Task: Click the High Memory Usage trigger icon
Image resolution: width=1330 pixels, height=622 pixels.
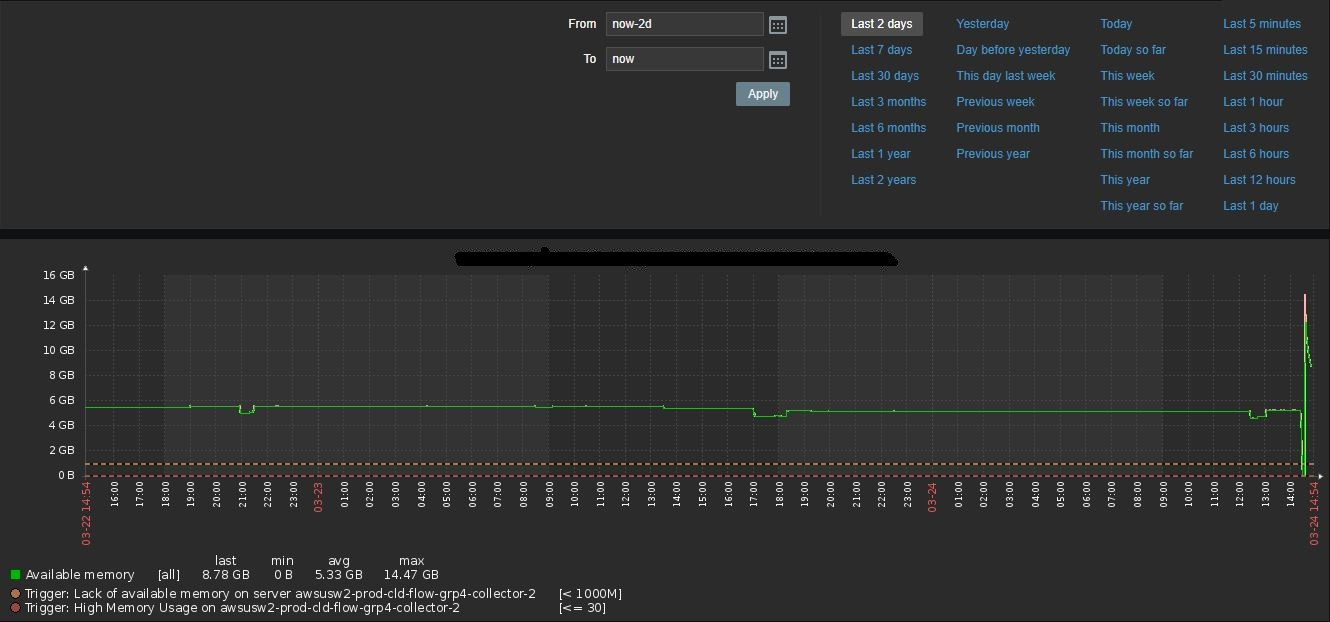Action: (15, 608)
